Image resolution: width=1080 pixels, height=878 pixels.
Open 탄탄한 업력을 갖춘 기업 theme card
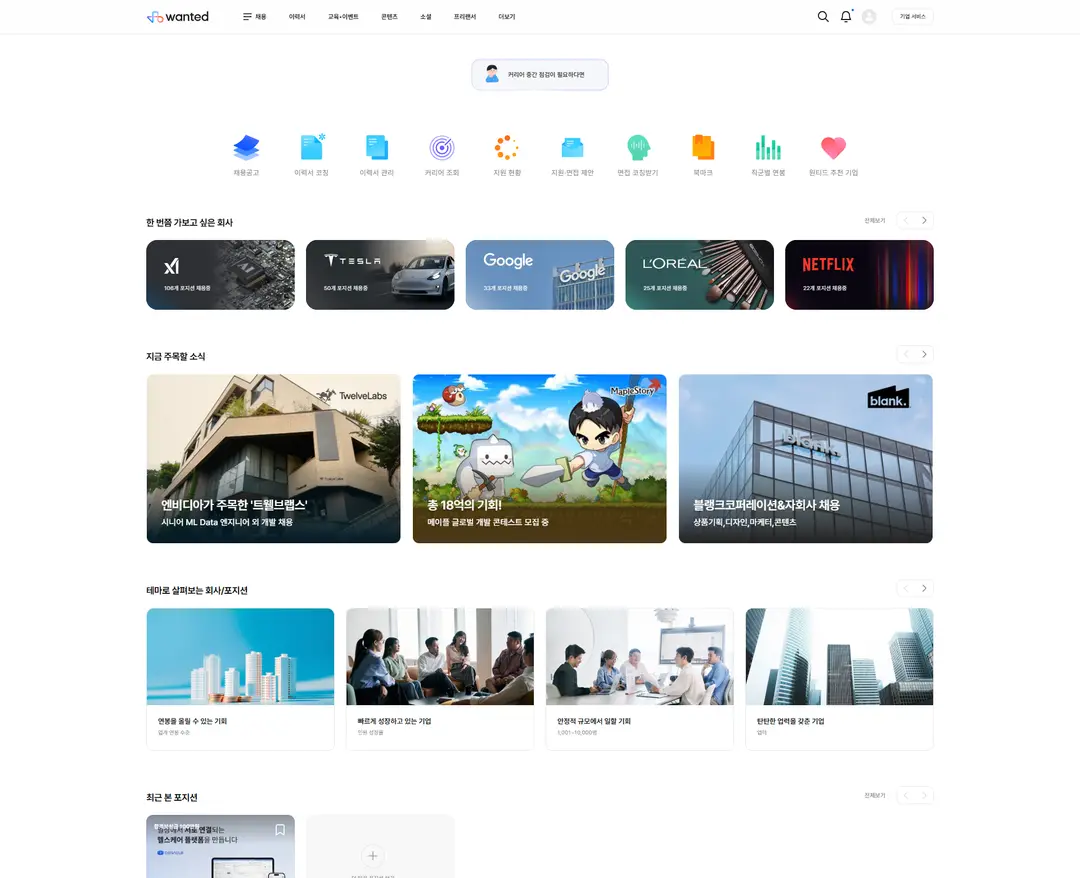click(840, 679)
